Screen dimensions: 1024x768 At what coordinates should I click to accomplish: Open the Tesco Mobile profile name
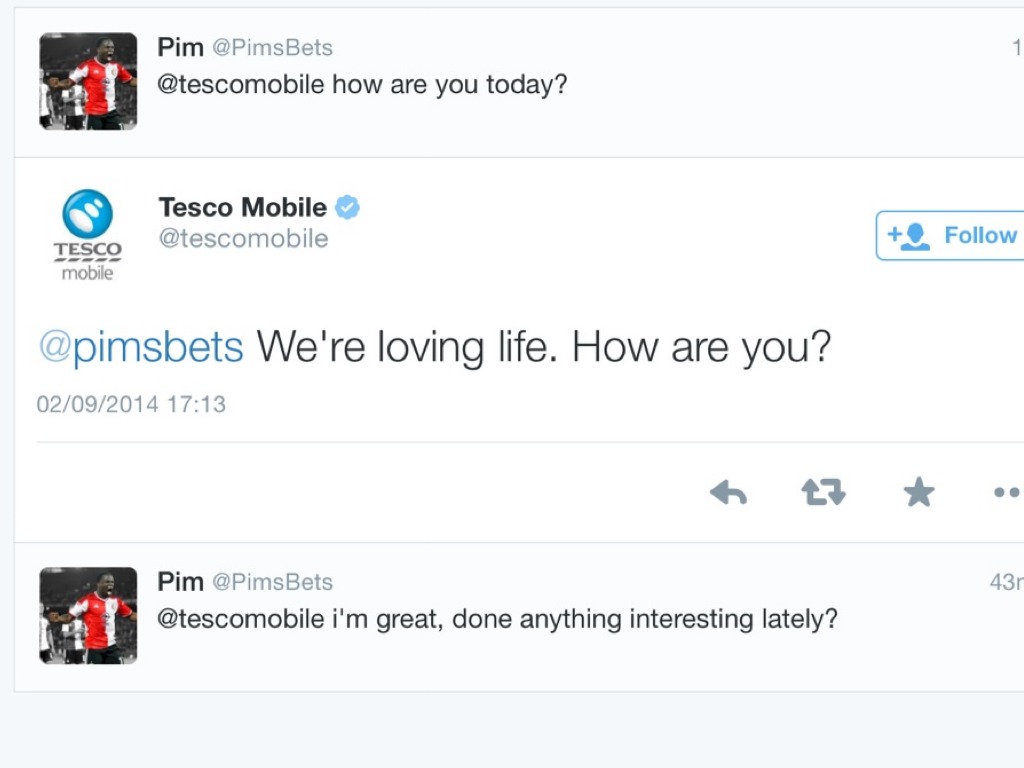(242, 208)
